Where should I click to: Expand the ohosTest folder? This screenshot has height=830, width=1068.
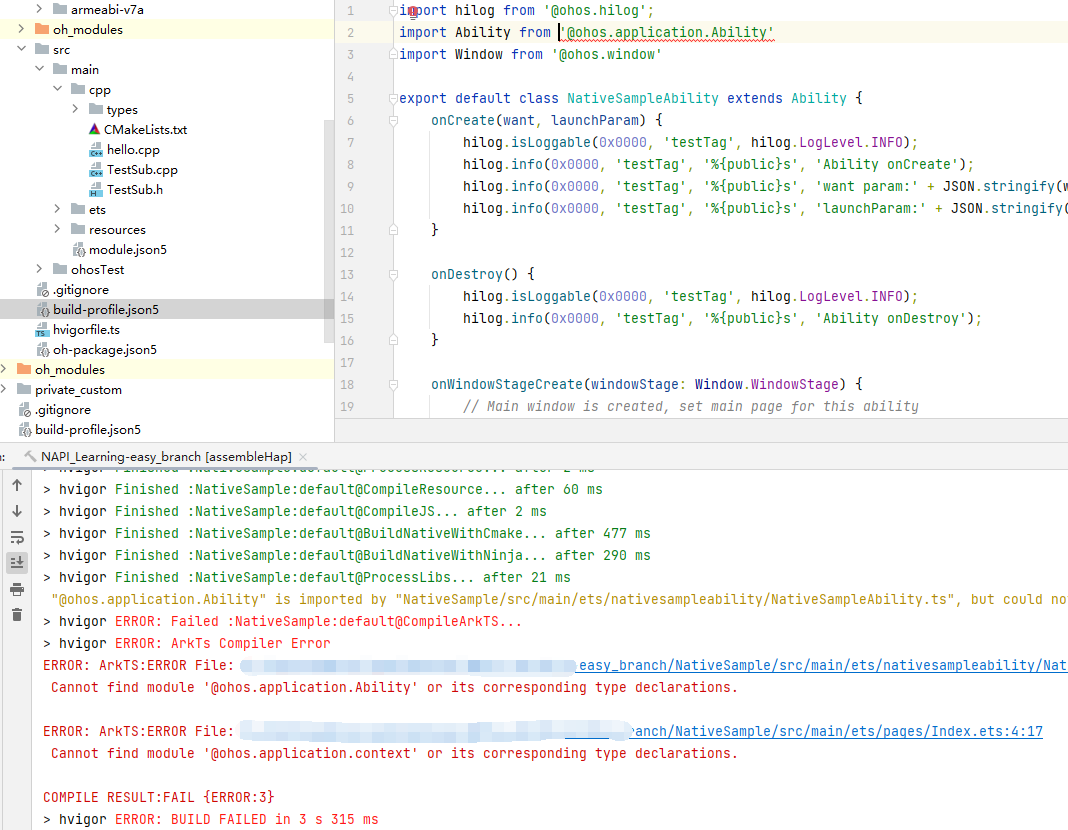point(39,269)
